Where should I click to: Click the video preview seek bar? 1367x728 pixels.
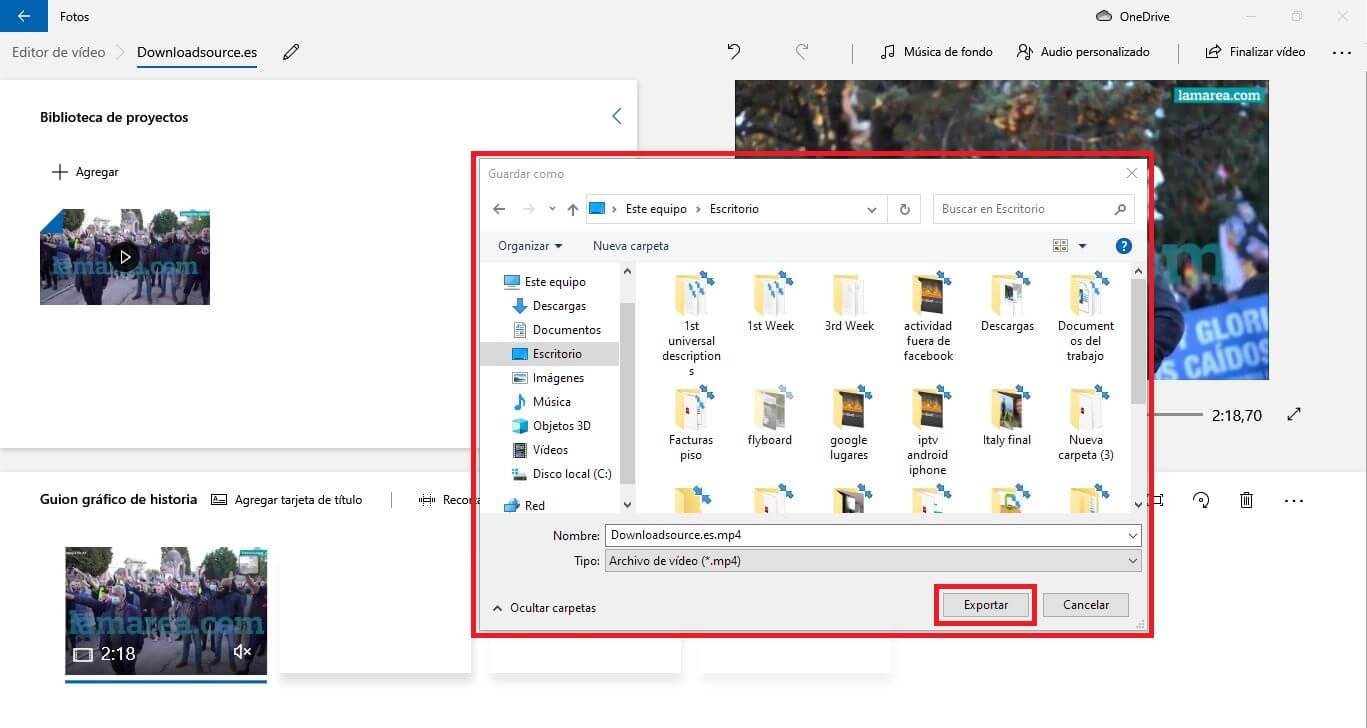click(1177, 414)
